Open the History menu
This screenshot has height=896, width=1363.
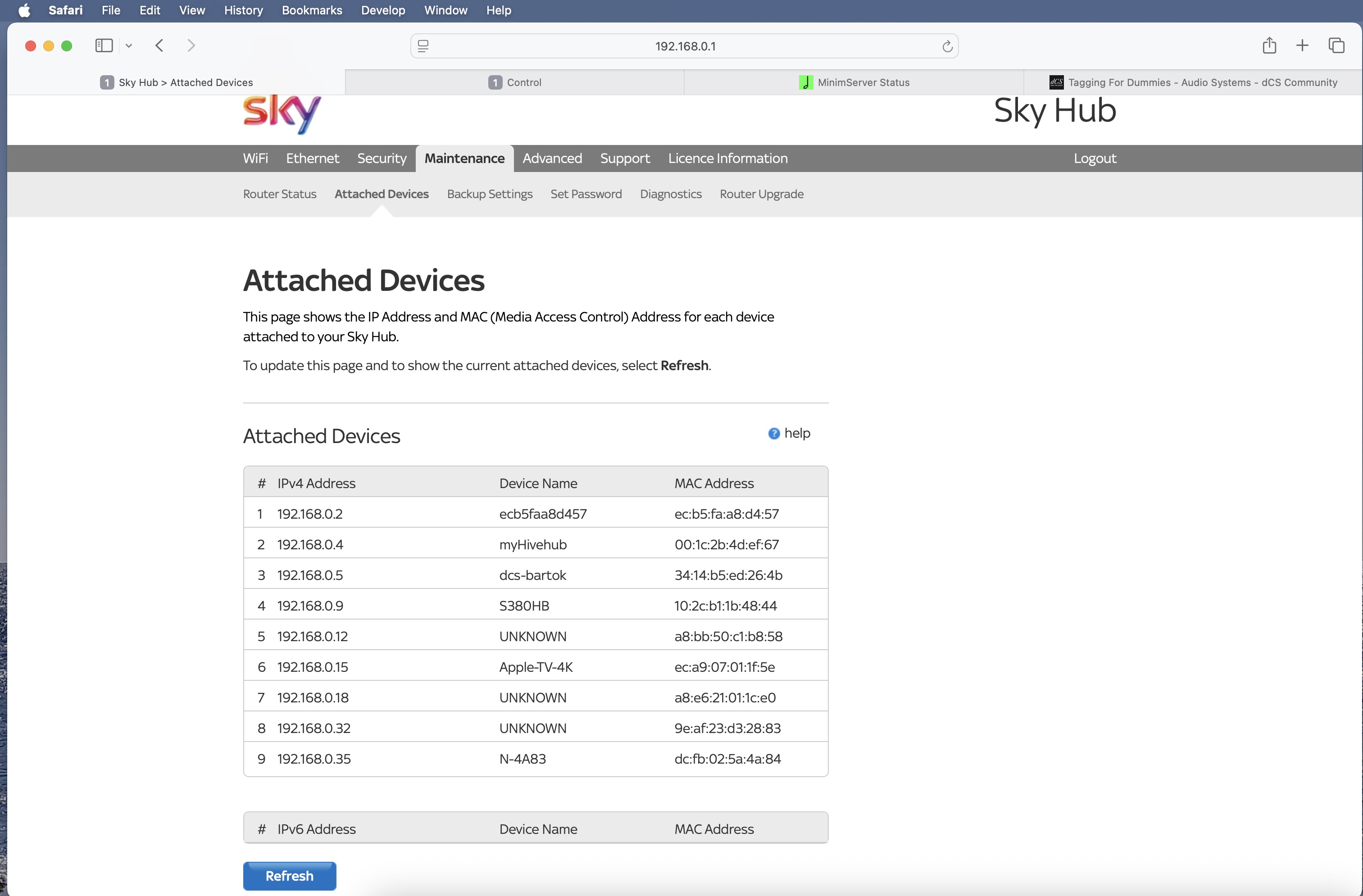click(243, 10)
